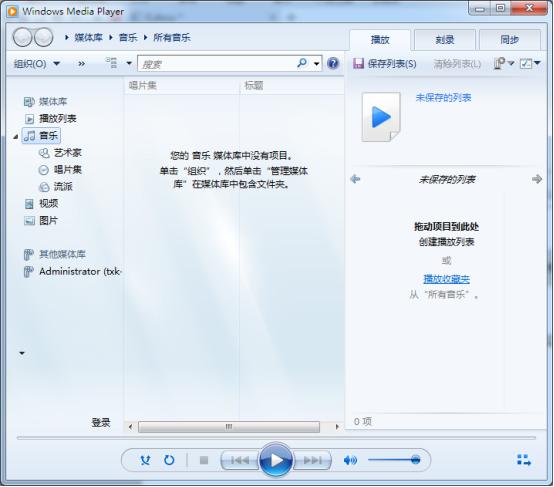Image resolution: width=554 pixels, height=487 pixels.
Task: Click the playlist thumbnail with play arrow
Action: (381, 117)
